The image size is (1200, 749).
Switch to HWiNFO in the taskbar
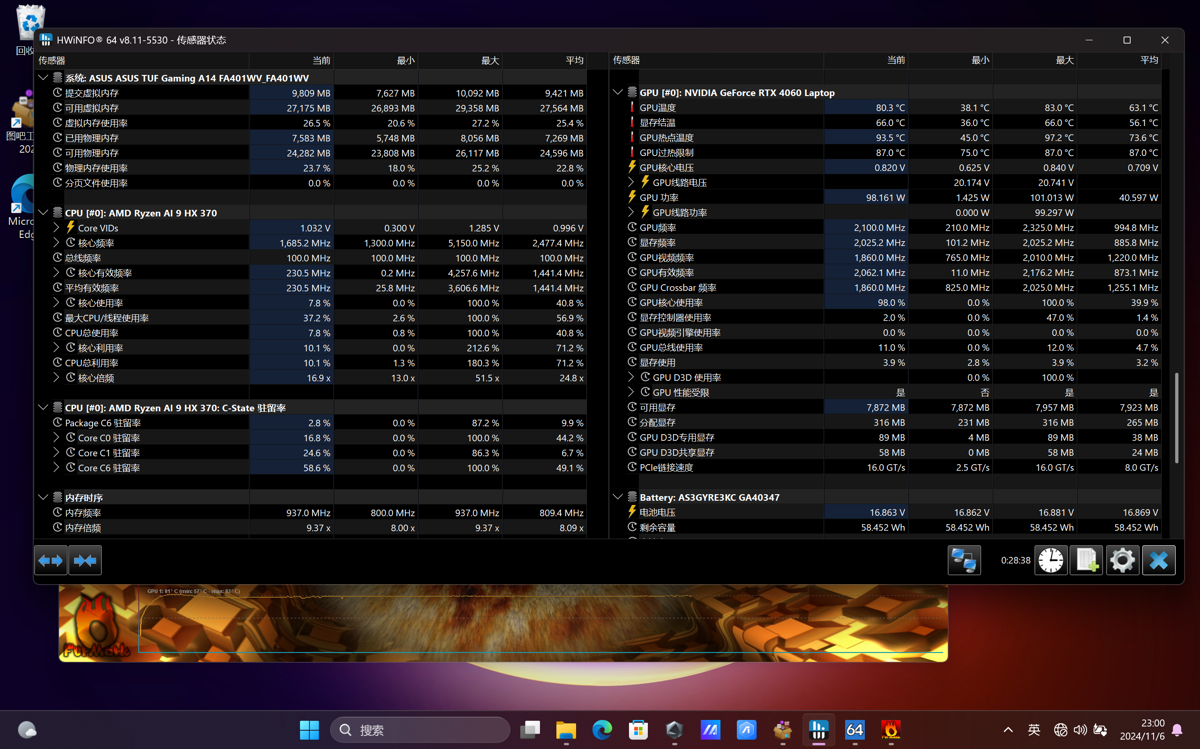[819, 730]
